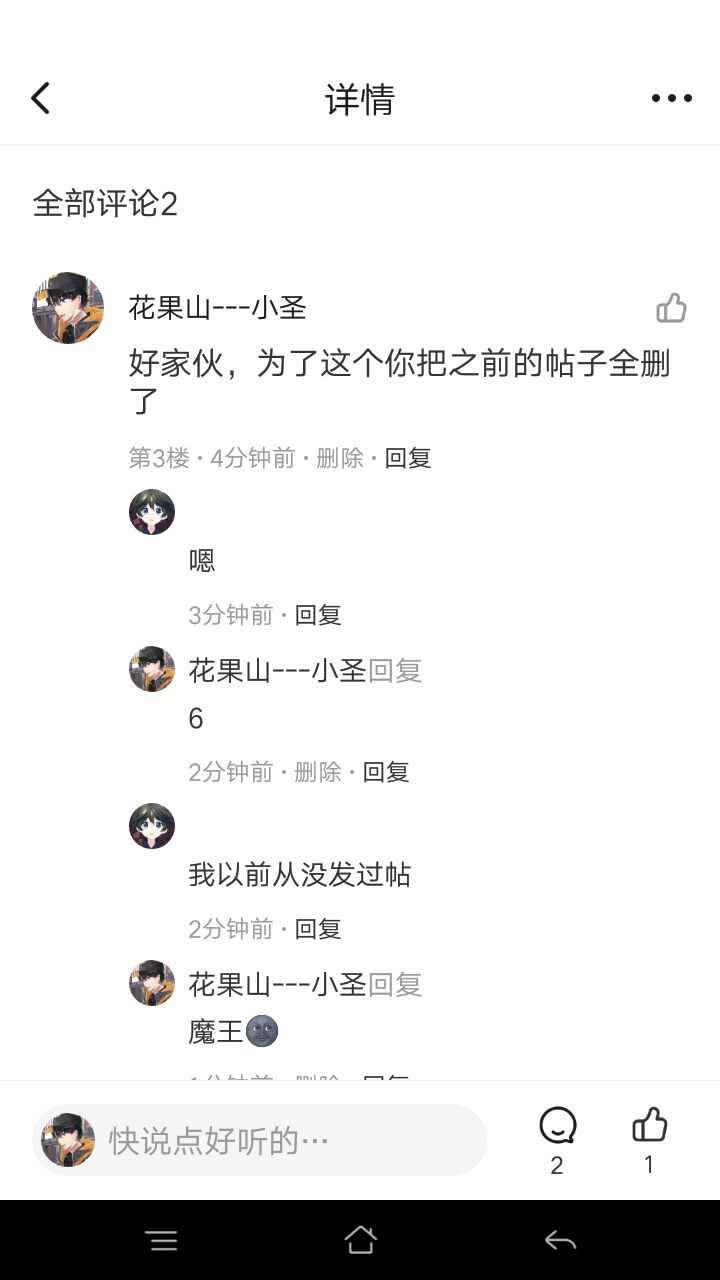
Task: Tap the avatar beside 我以前从没发过帖
Action: (152, 826)
